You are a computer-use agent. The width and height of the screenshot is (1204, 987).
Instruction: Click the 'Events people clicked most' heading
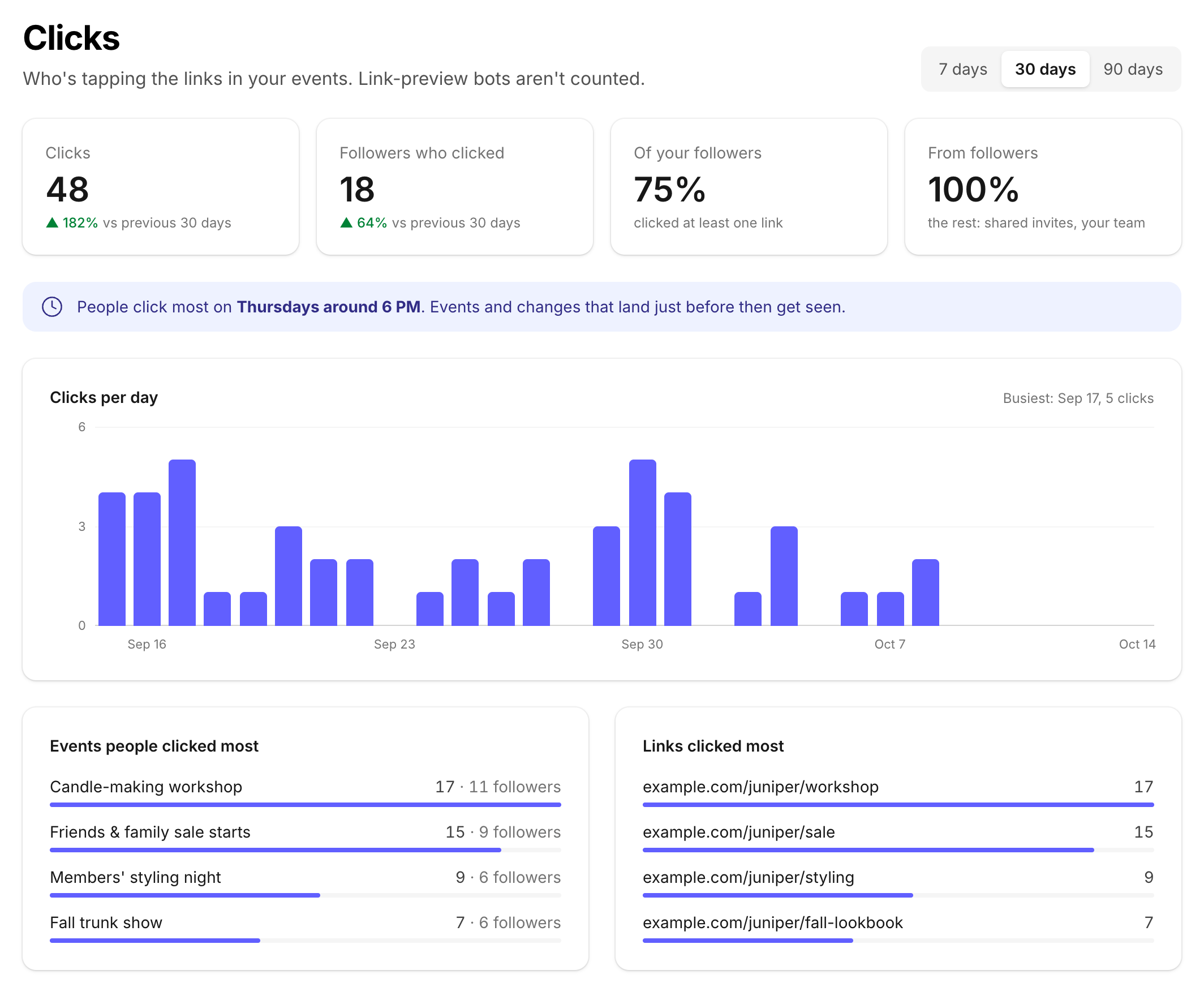[x=154, y=746]
